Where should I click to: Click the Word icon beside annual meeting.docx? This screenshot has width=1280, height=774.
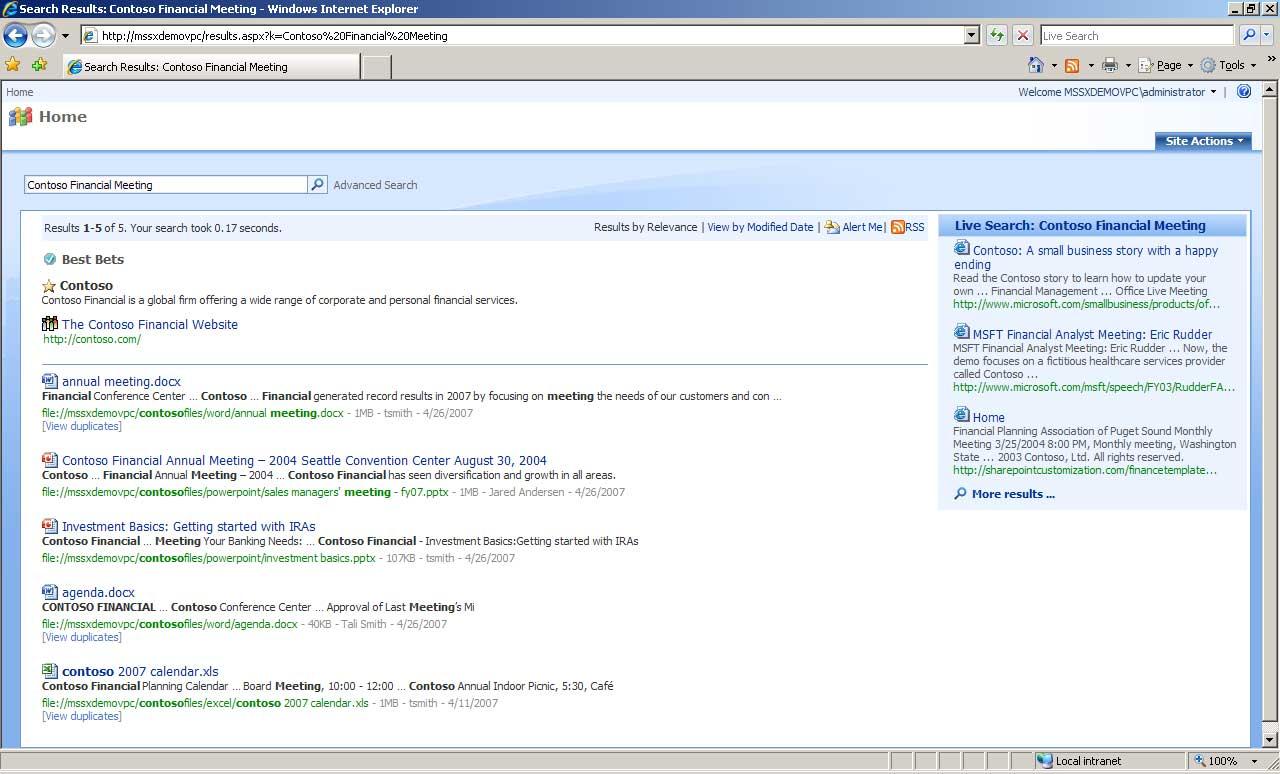point(50,381)
